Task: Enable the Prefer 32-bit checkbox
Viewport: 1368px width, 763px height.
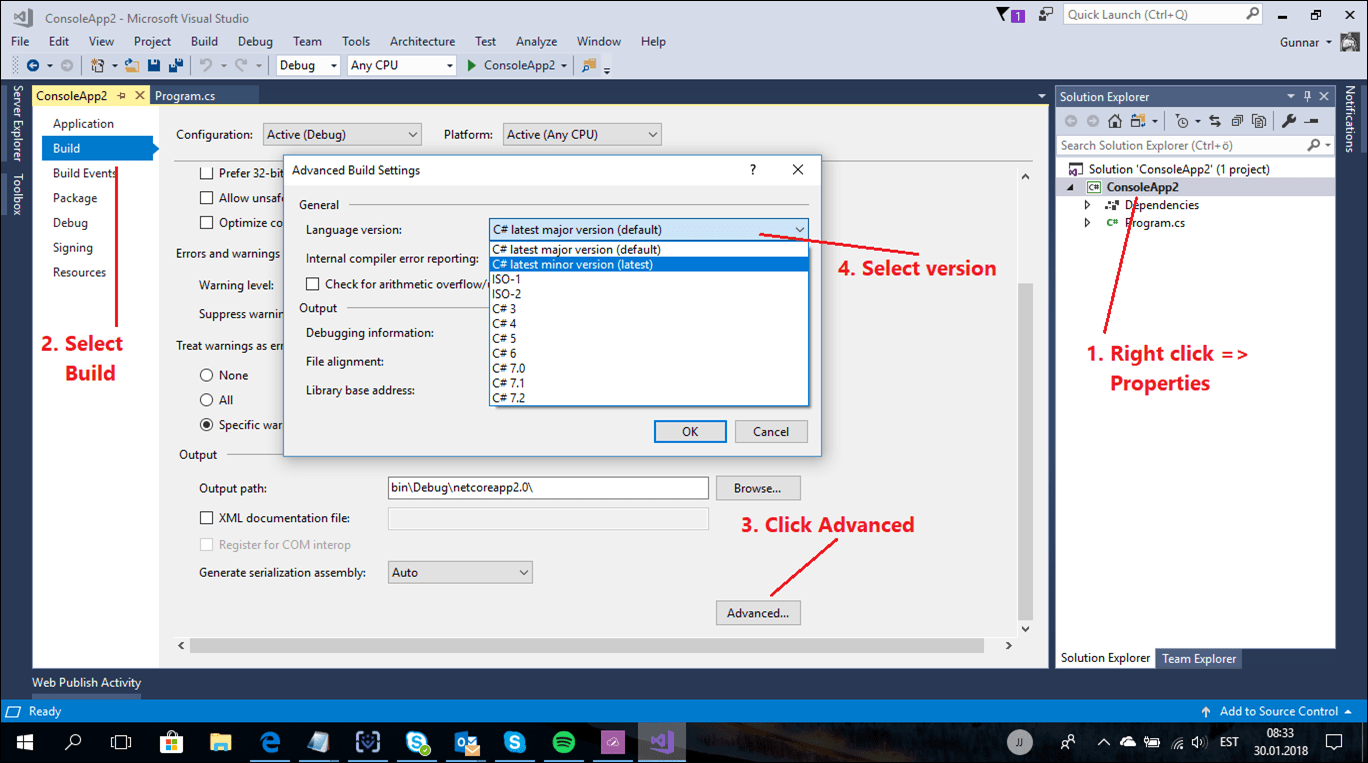Action: click(205, 172)
